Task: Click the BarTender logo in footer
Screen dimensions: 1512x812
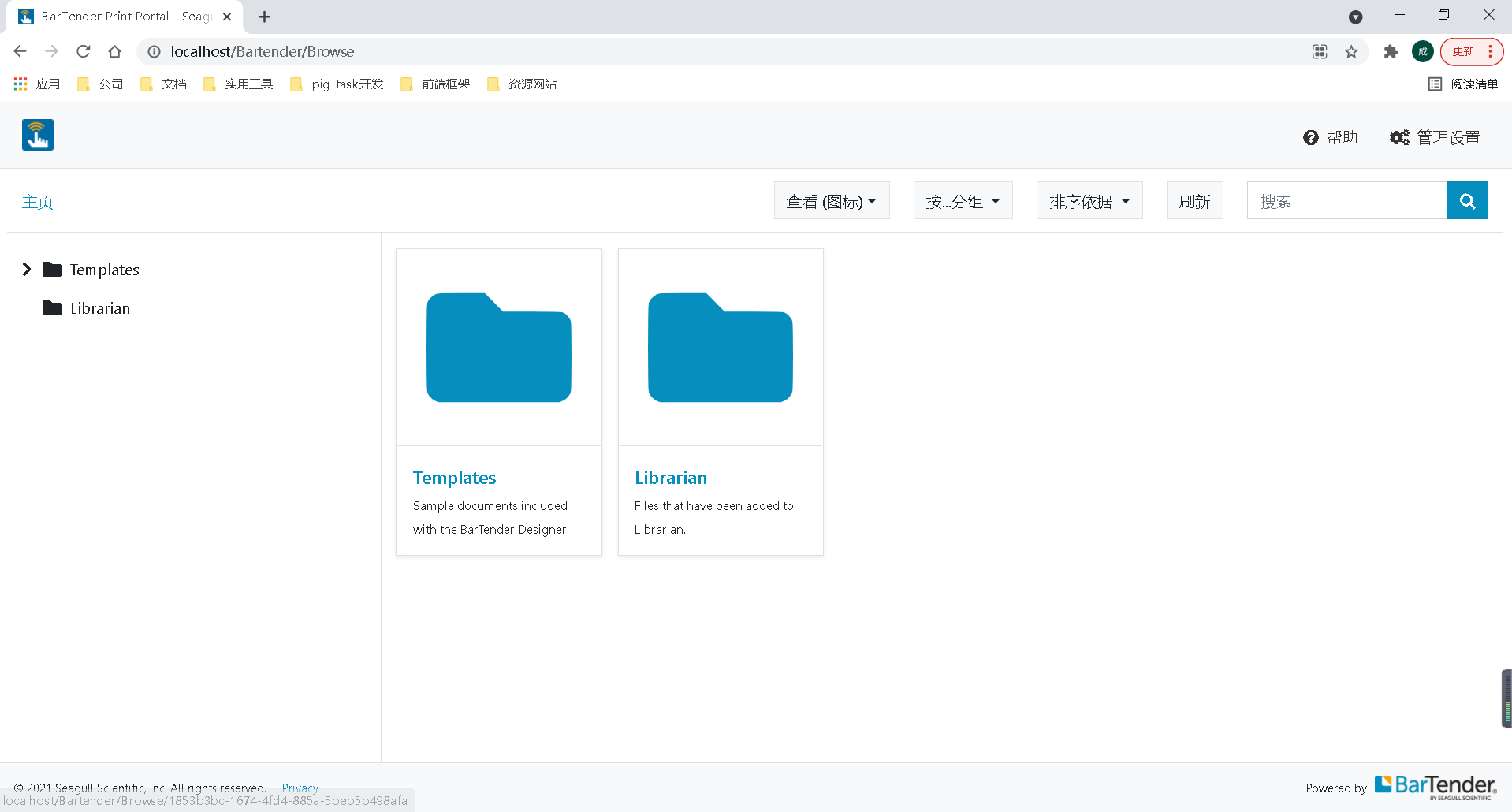Action: coord(1436,787)
